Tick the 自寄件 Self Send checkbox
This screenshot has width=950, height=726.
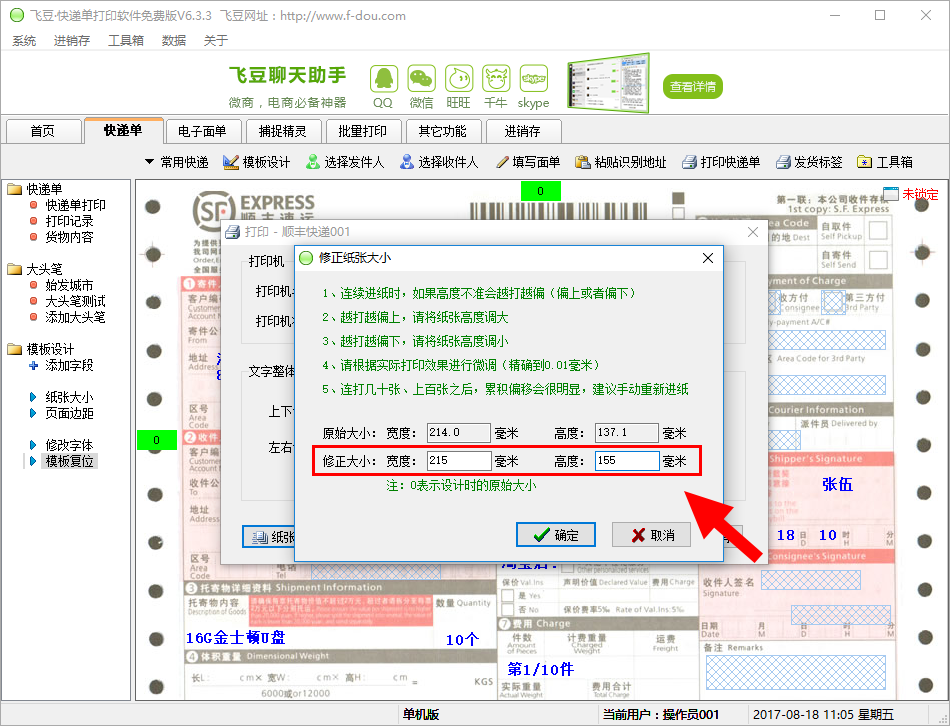pos(878,259)
